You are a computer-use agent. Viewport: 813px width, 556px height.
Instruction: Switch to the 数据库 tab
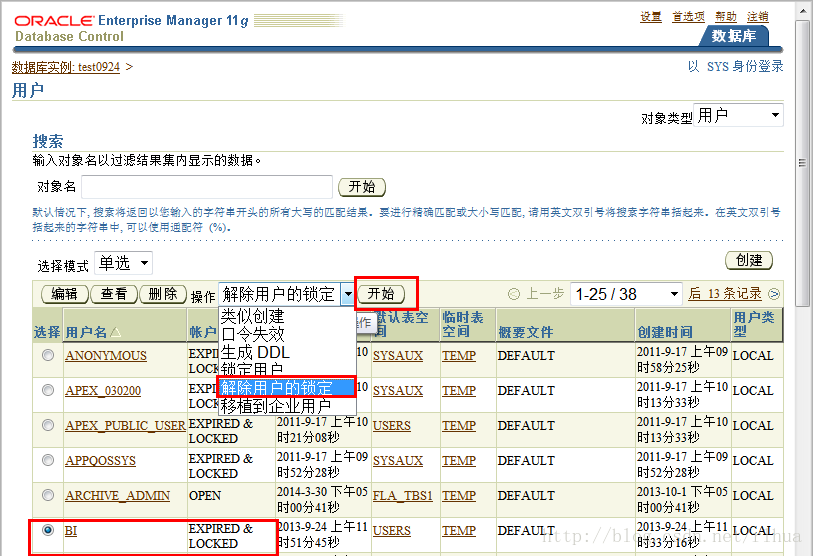pos(734,35)
